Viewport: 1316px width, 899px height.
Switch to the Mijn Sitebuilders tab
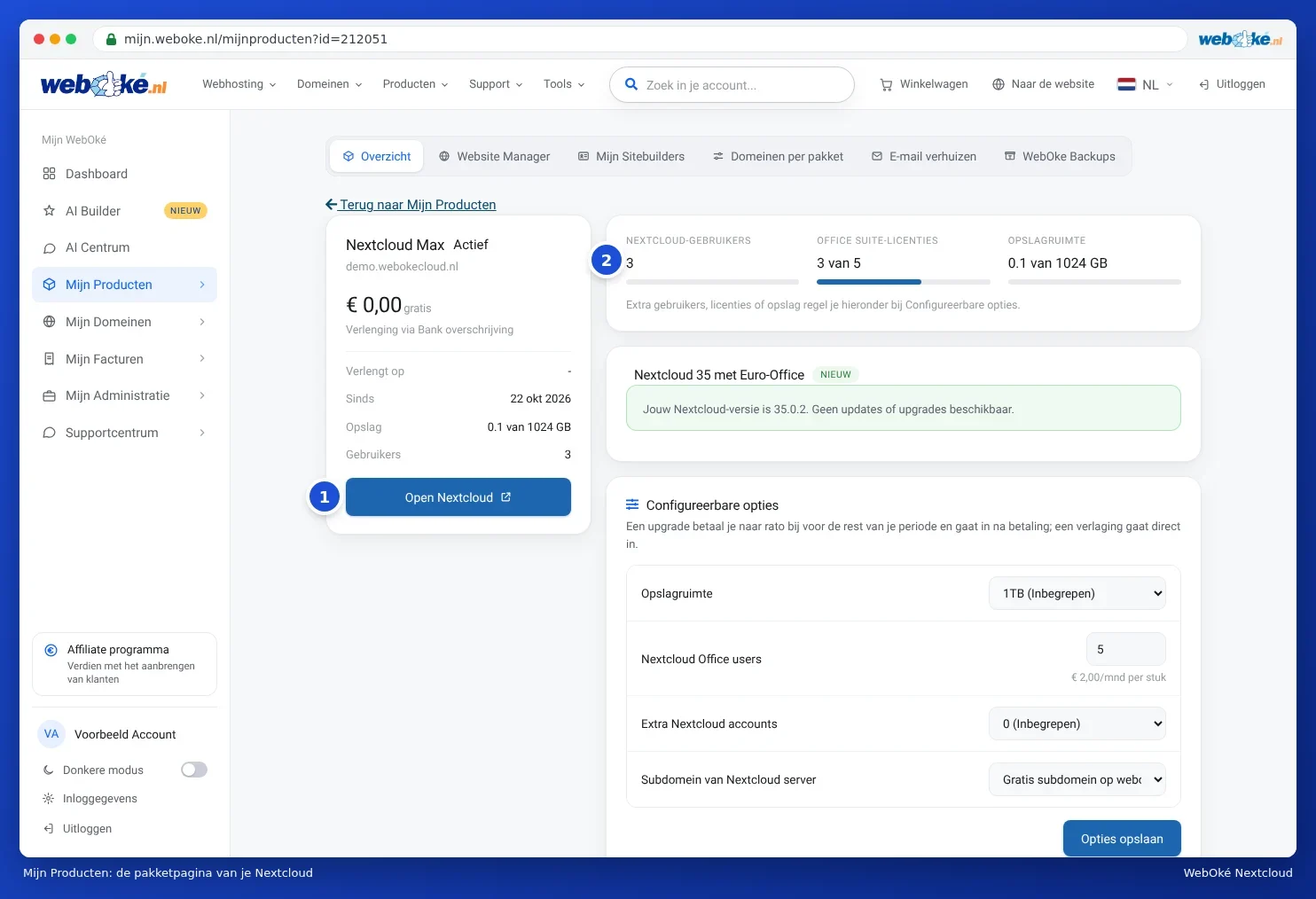coord(631,156)
